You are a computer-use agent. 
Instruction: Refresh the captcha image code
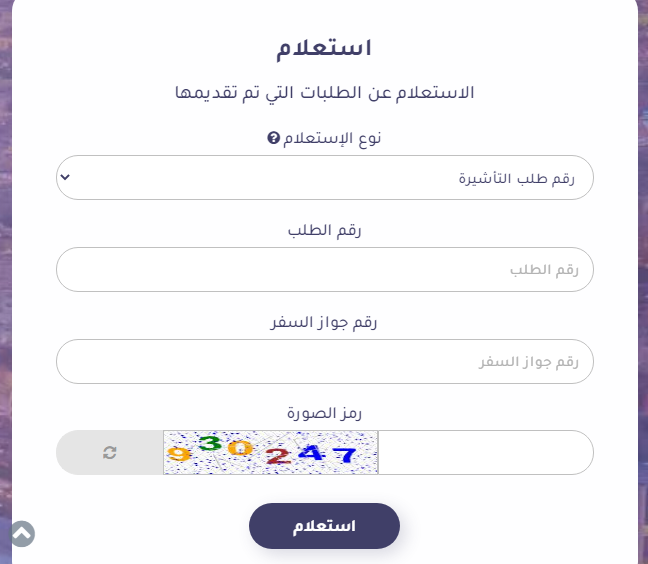pyautogui.click(x=110, y=452)
